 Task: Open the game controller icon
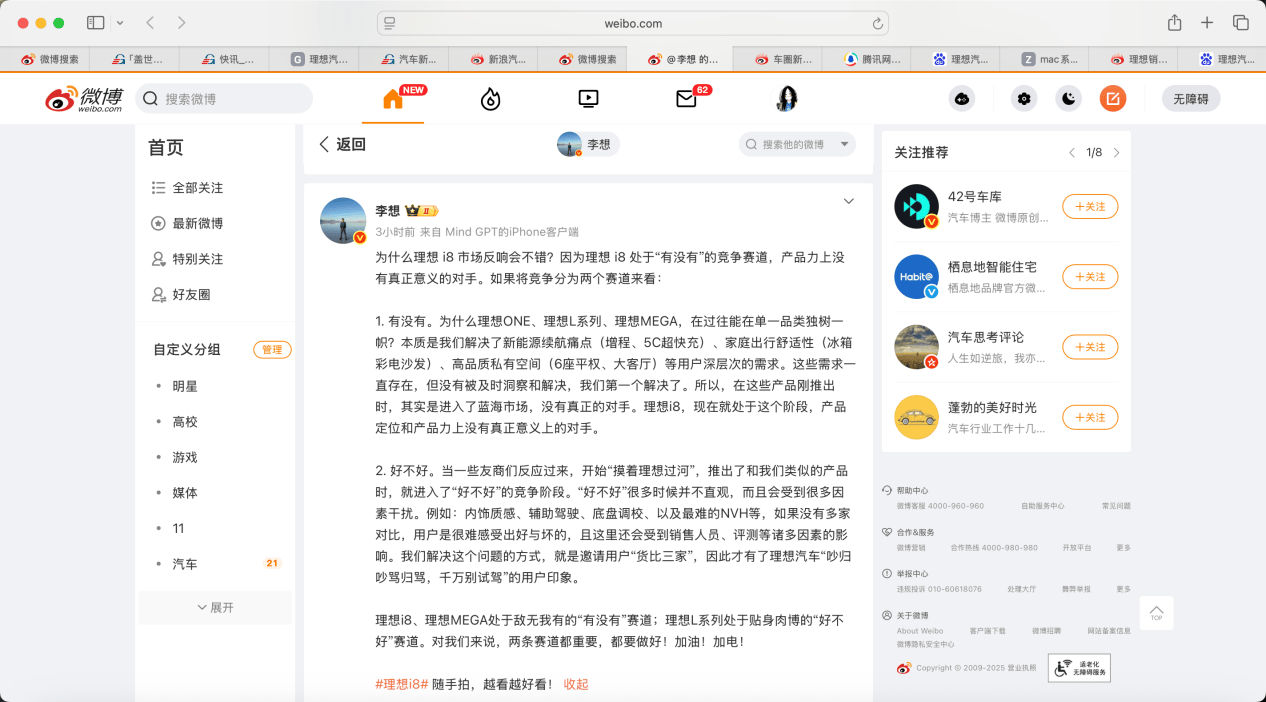tap(962, 98)
